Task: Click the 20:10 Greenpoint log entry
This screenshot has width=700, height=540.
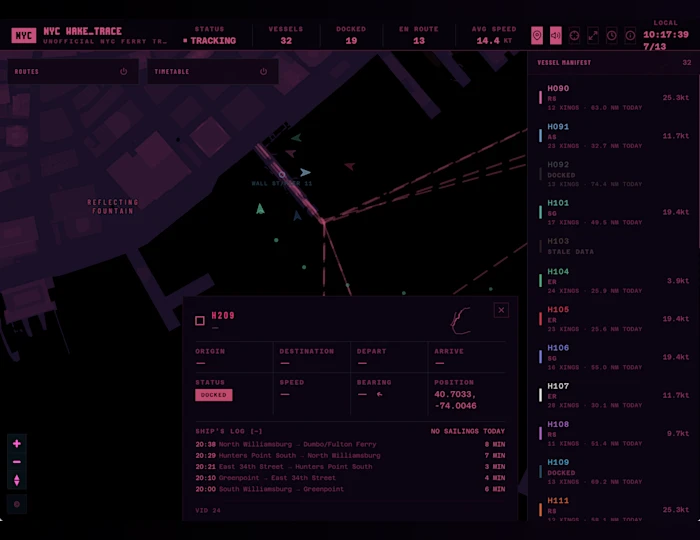Action: pyautogui.click(x=350, y=478)
